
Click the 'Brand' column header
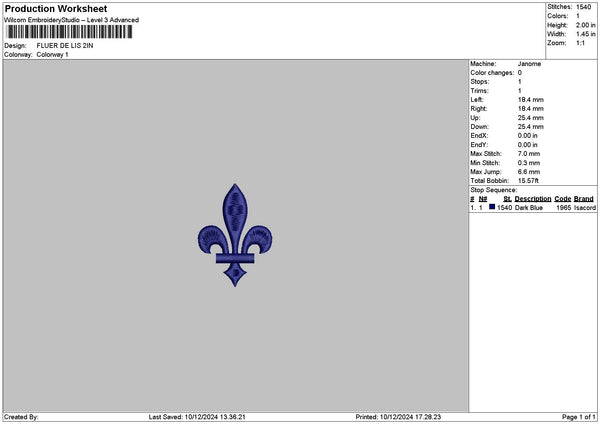[584, 199]
